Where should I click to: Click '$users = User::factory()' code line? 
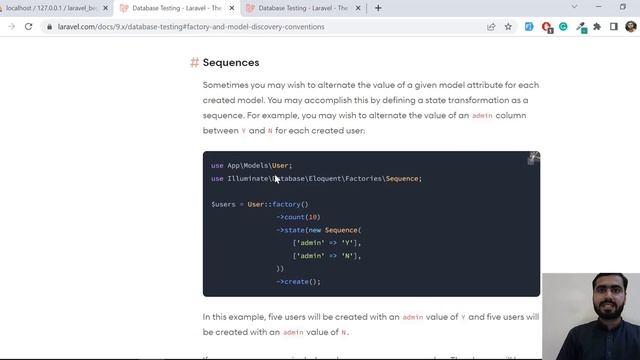260,204
